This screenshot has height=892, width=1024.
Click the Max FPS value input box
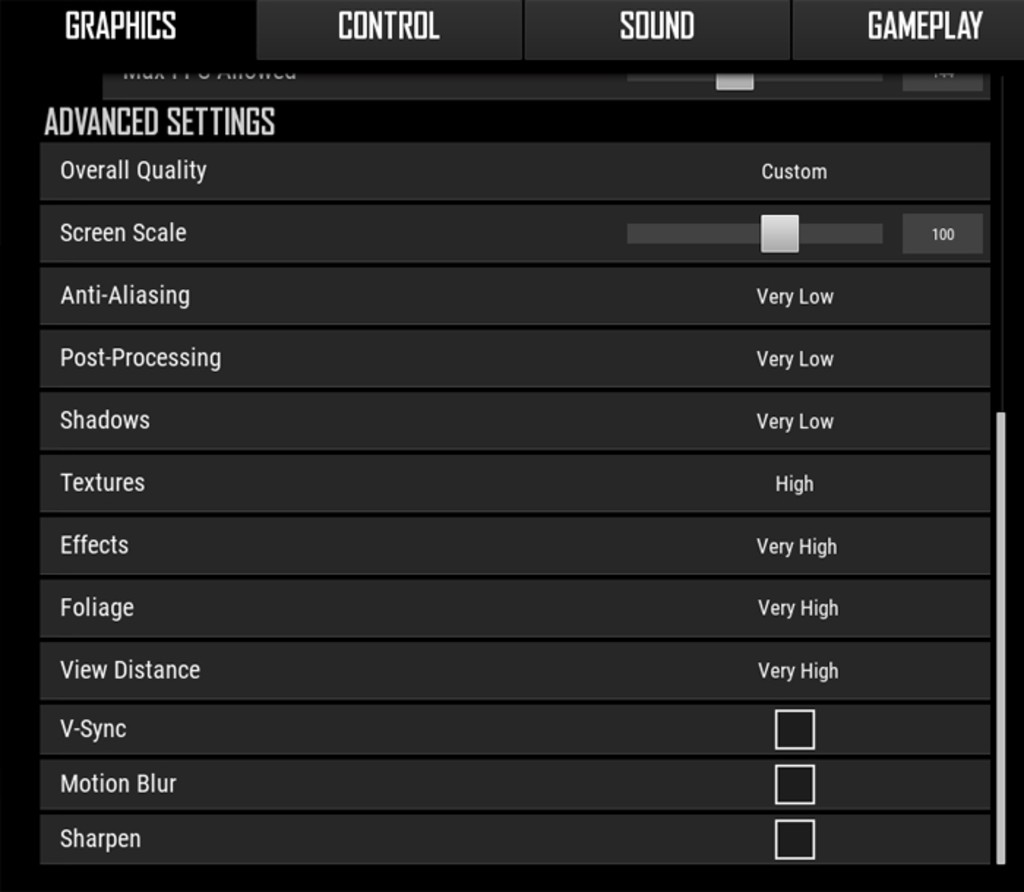pos(942,82)
